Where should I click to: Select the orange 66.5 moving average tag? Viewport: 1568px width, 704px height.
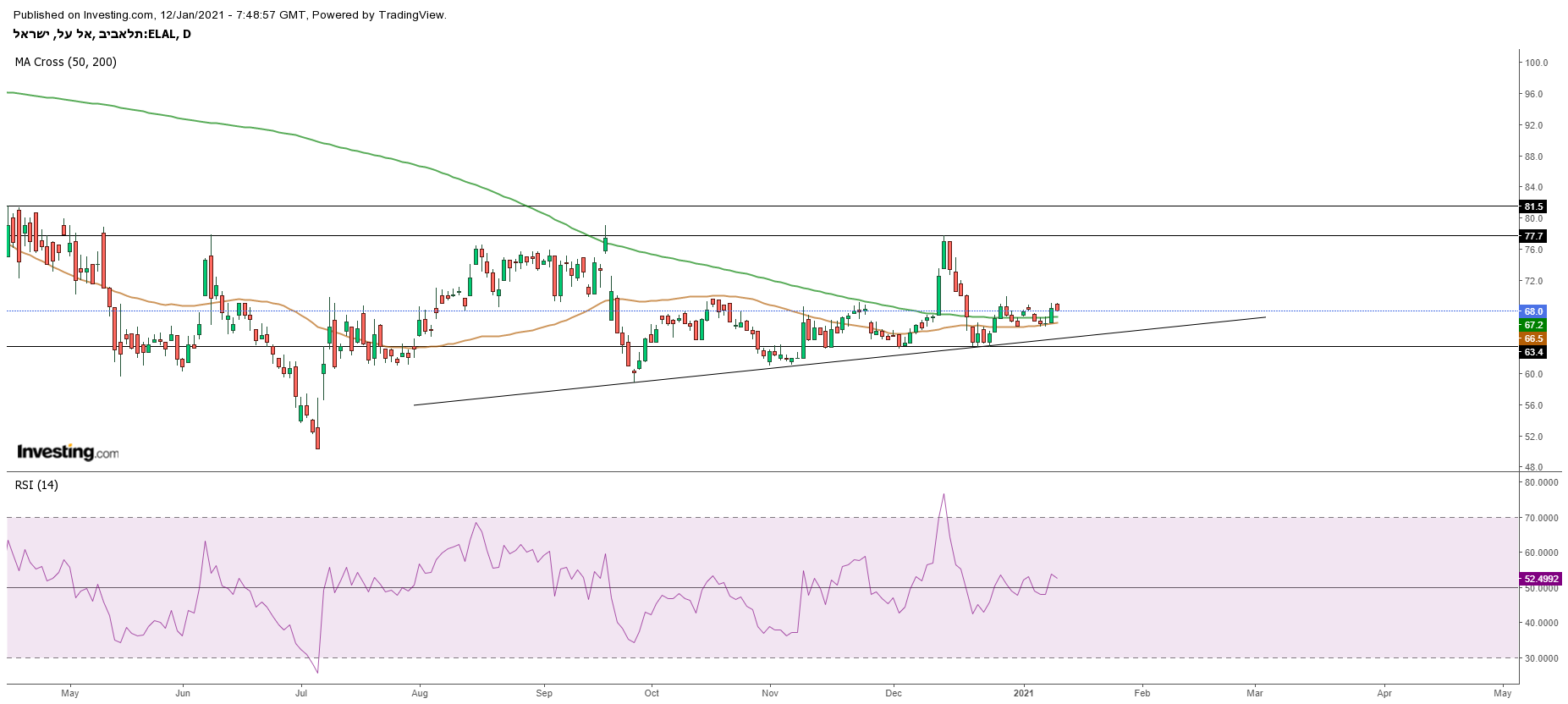coord(1533,338)
